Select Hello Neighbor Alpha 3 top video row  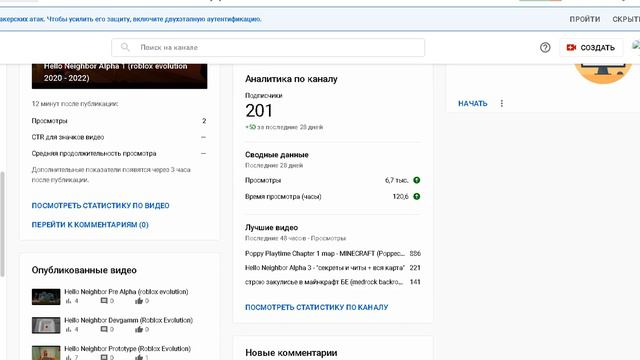[333, 267]
